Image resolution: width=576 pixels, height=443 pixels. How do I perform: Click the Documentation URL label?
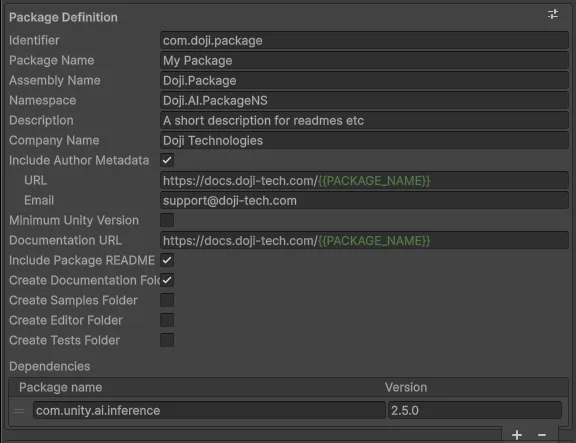pos(65,240)
